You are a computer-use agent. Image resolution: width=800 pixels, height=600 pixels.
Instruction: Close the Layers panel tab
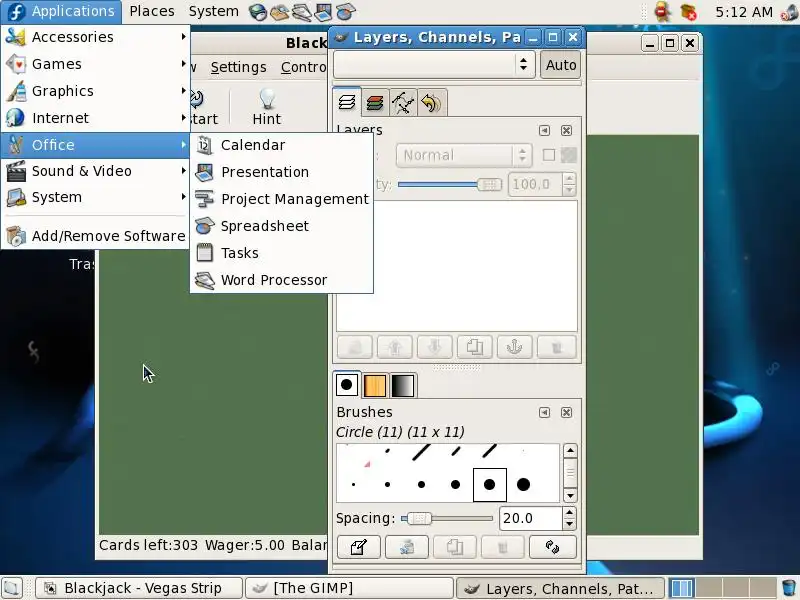click(566, 131)
